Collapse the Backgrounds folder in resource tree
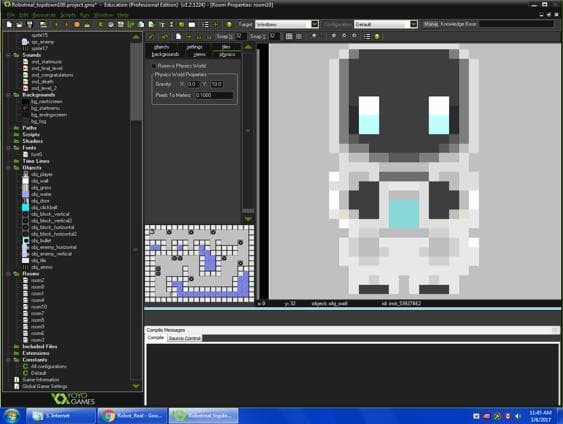This screenshot has width=563, height=424. [8, 95]
